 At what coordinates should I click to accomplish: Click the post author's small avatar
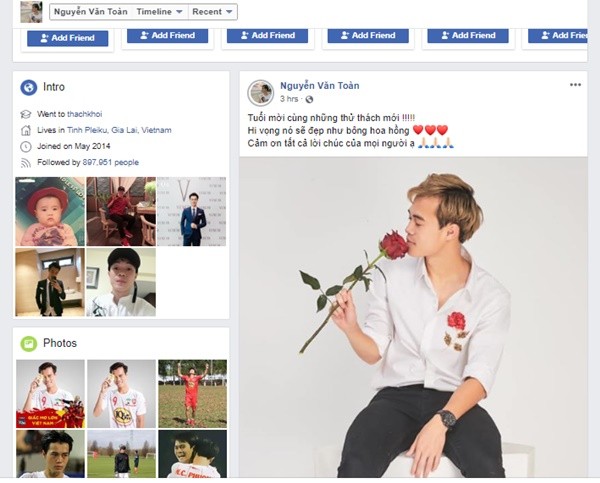[261, 93]
